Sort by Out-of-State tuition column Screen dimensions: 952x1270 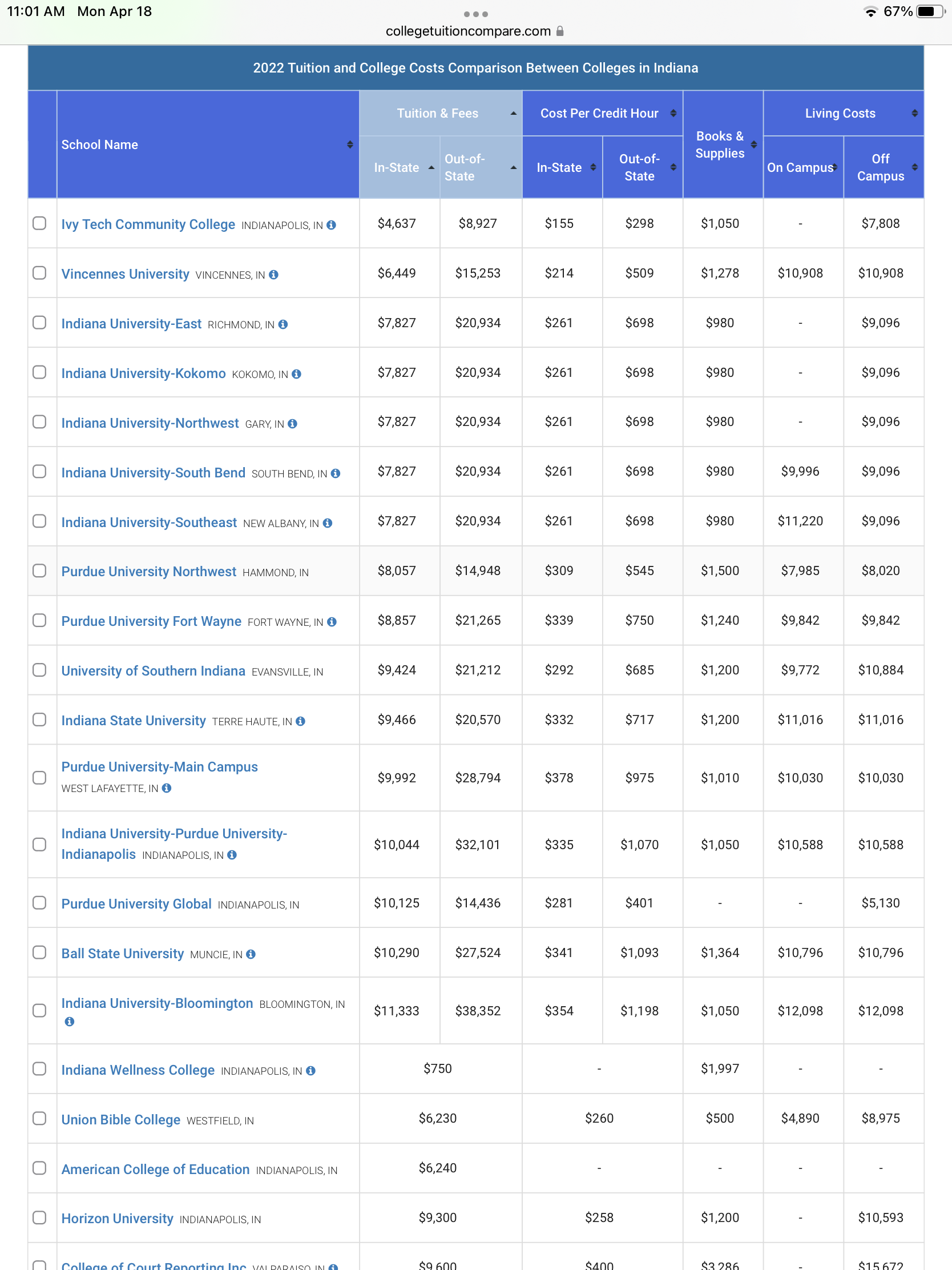pyautogui.click(x=481, y=168)
